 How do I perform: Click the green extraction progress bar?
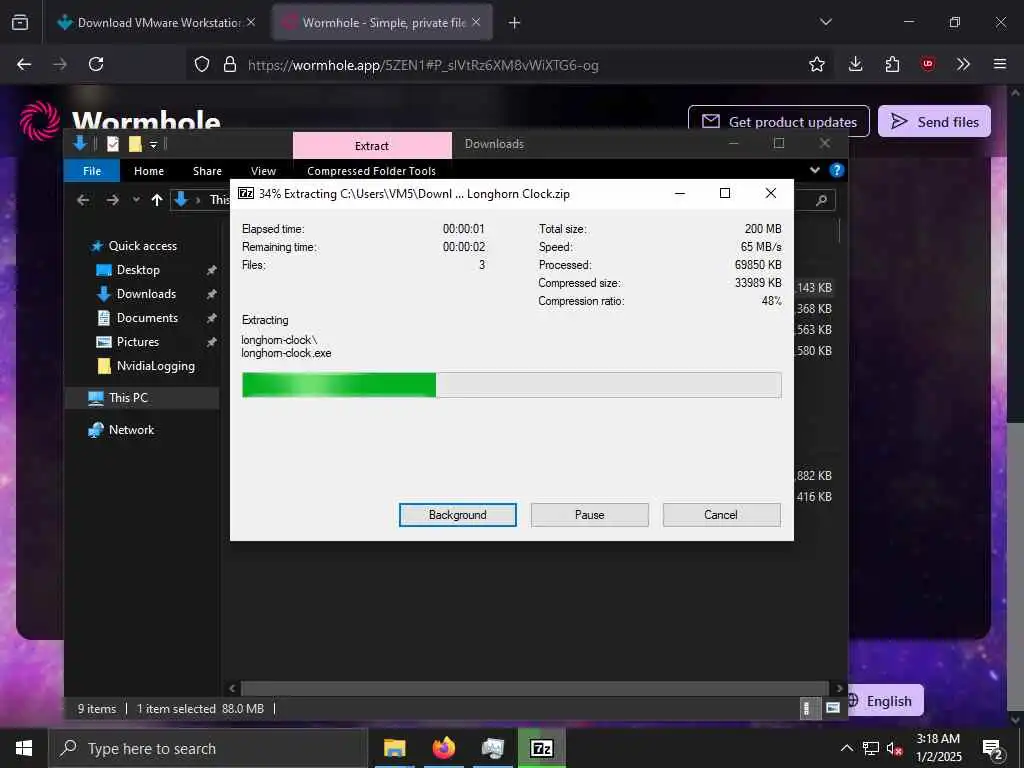click(x=511, y=385)
